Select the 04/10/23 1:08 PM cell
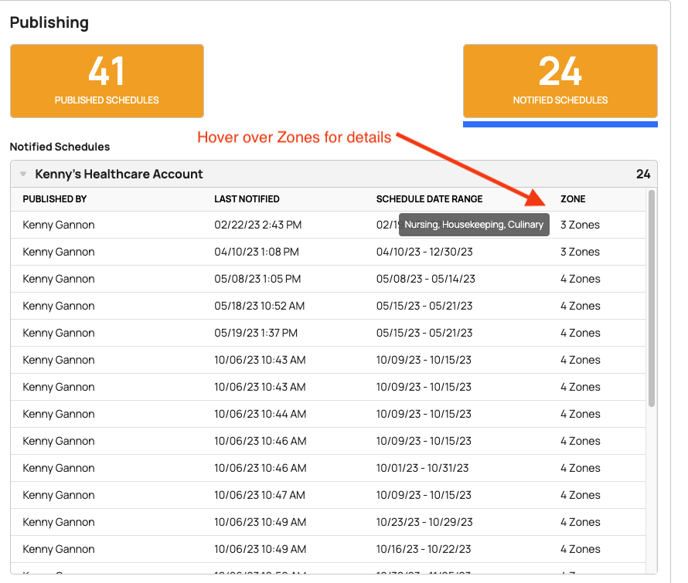Screen dimensions: 688x583 [x=256, y=252]
